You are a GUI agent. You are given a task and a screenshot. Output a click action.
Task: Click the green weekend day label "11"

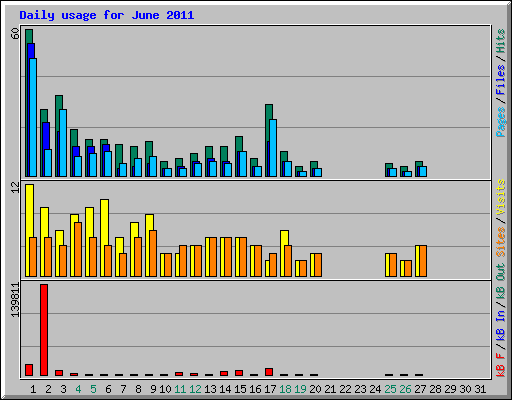pos(180,389)
